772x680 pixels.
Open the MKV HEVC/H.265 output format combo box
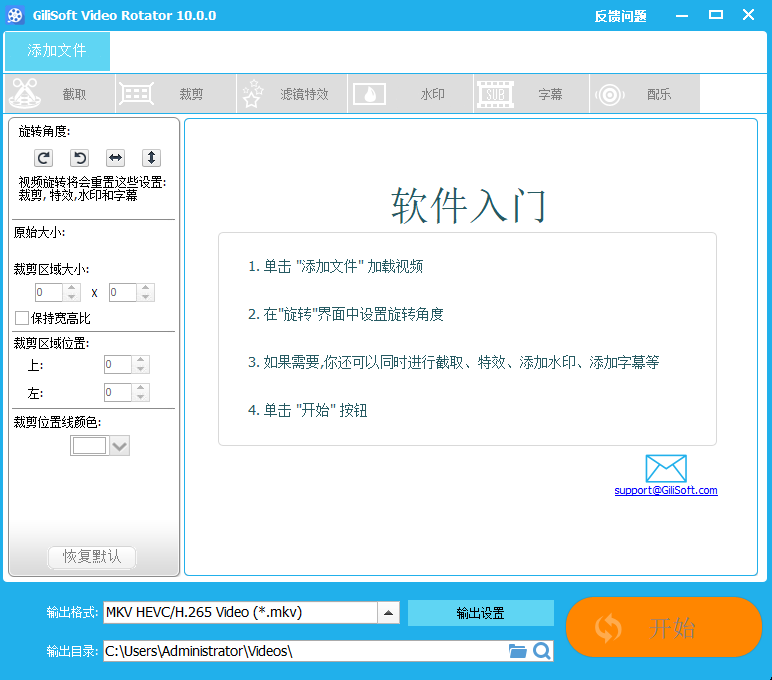coord(240,613)
